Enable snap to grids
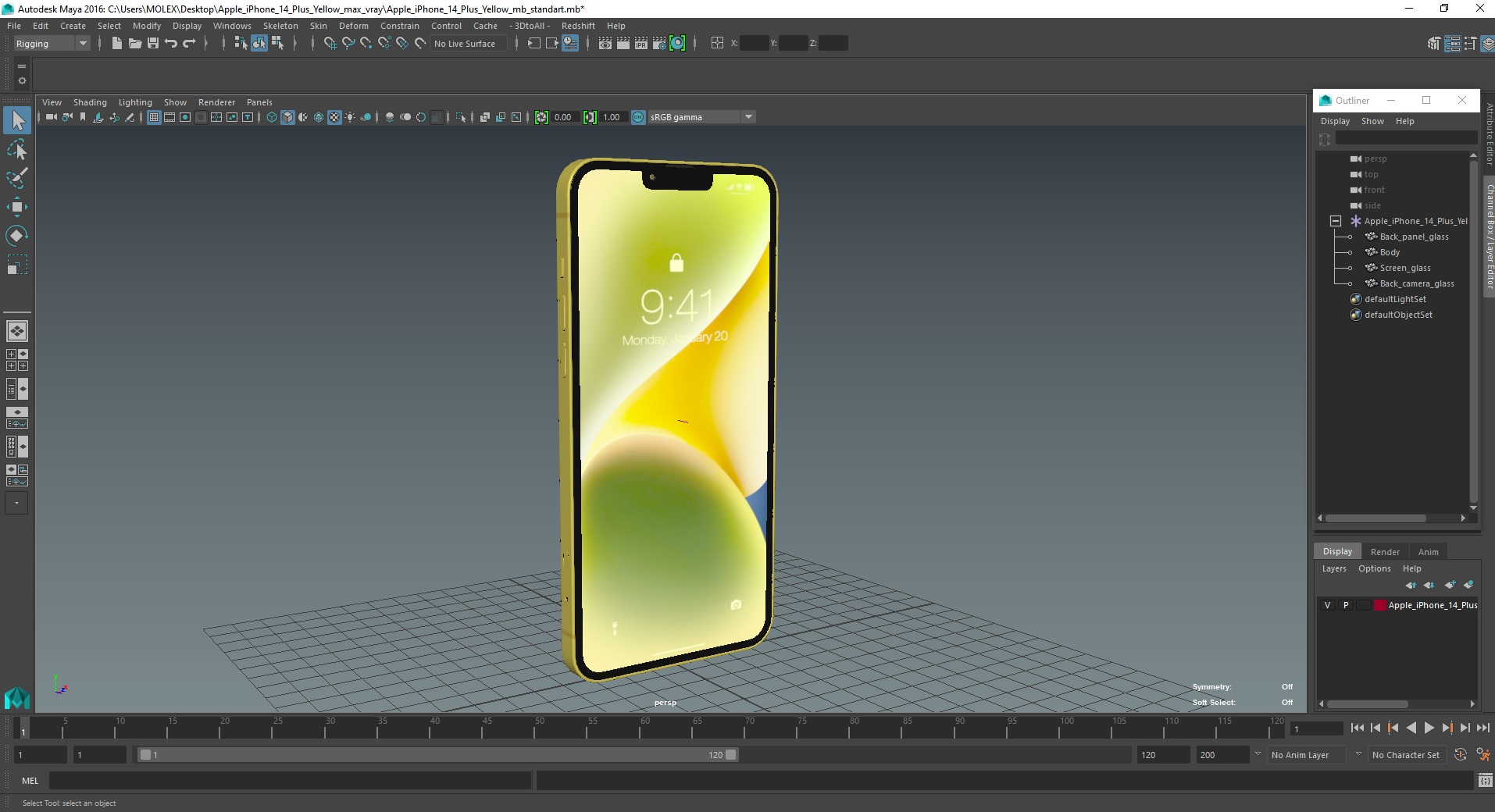The image size is (1495, 812). click(330, 44)
